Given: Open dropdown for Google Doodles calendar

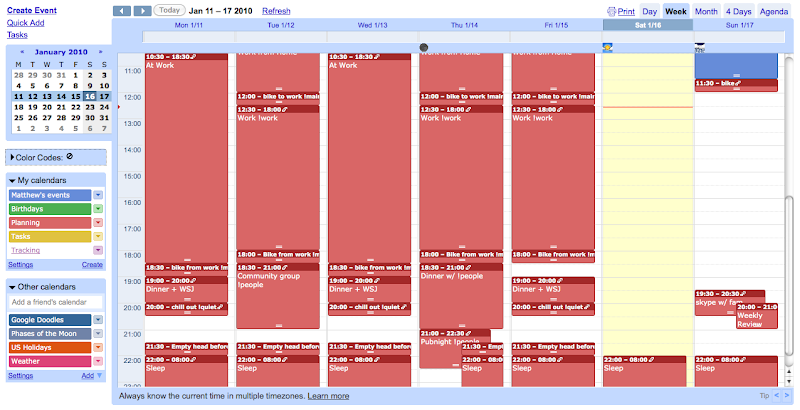Looking at the screenshot, I should [98, 320].
